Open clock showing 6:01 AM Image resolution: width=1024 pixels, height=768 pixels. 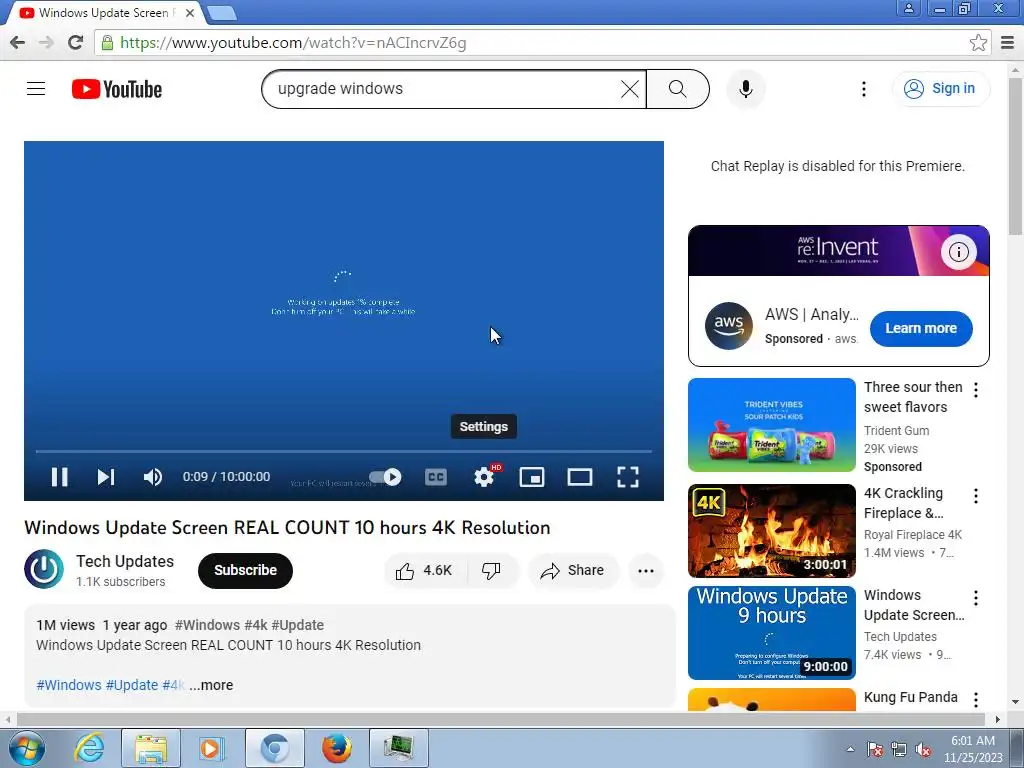[973, 749]
